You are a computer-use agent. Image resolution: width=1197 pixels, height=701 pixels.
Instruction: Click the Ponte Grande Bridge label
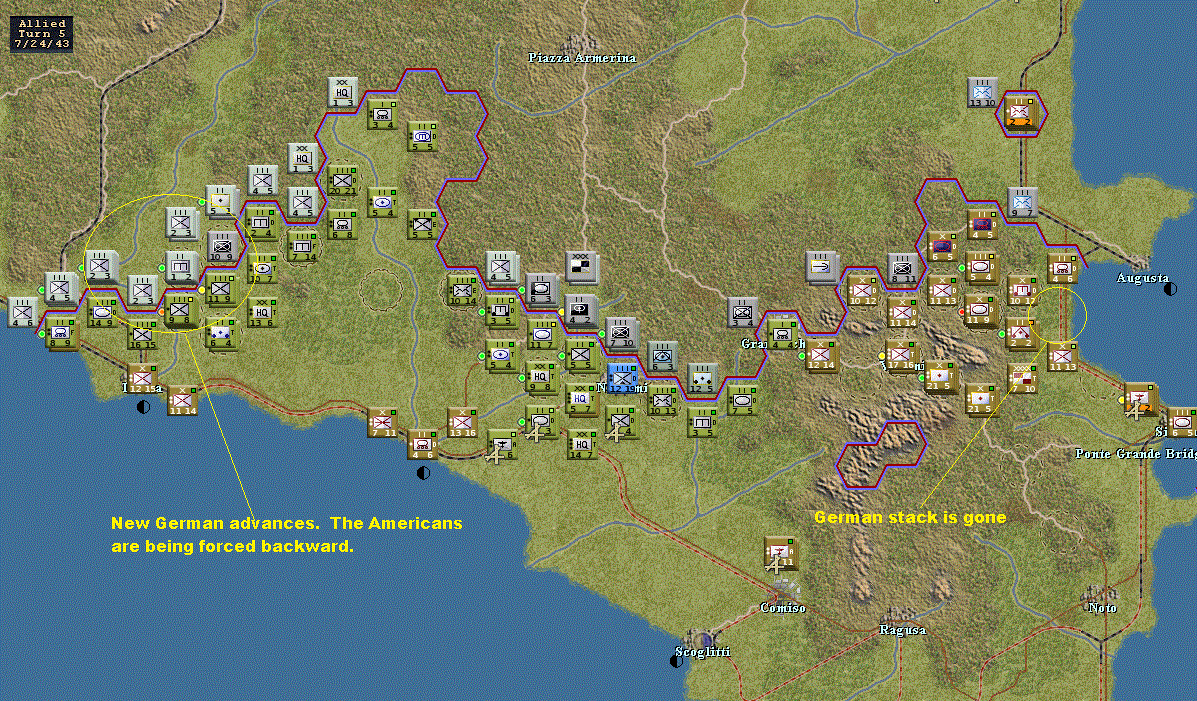1135,454
